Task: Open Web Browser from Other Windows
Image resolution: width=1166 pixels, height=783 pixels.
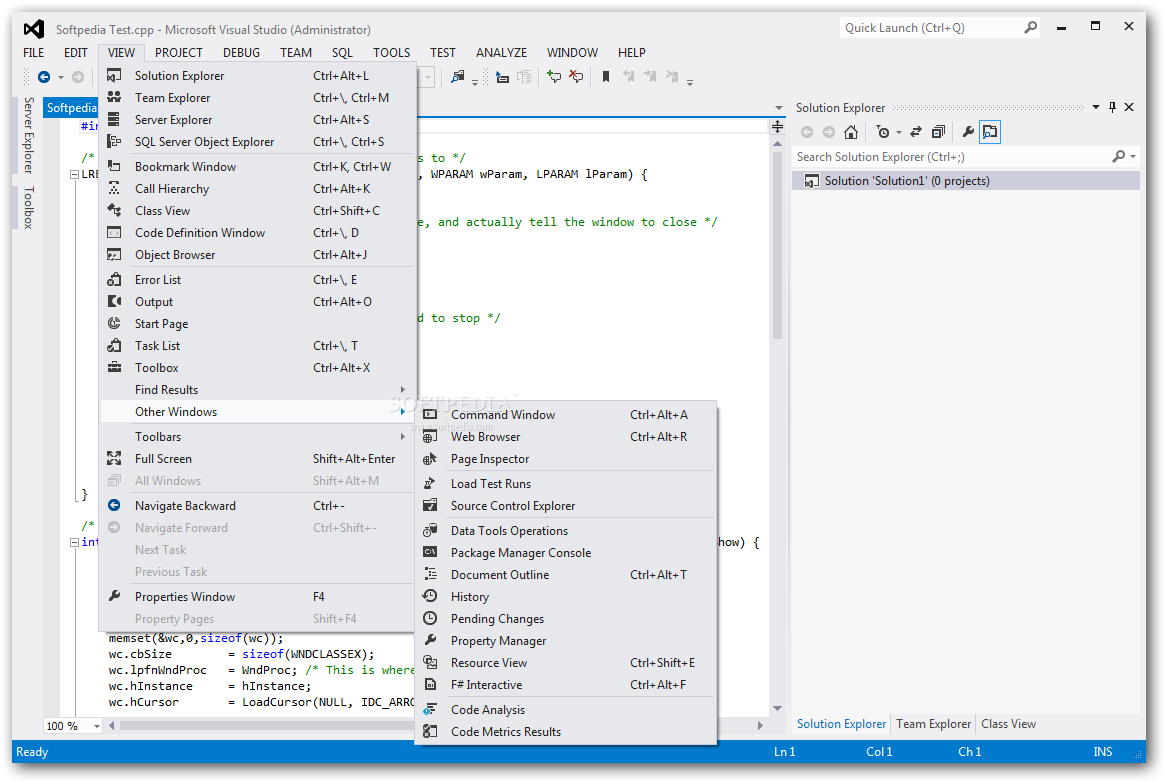Action: click(x=565, y=437)
